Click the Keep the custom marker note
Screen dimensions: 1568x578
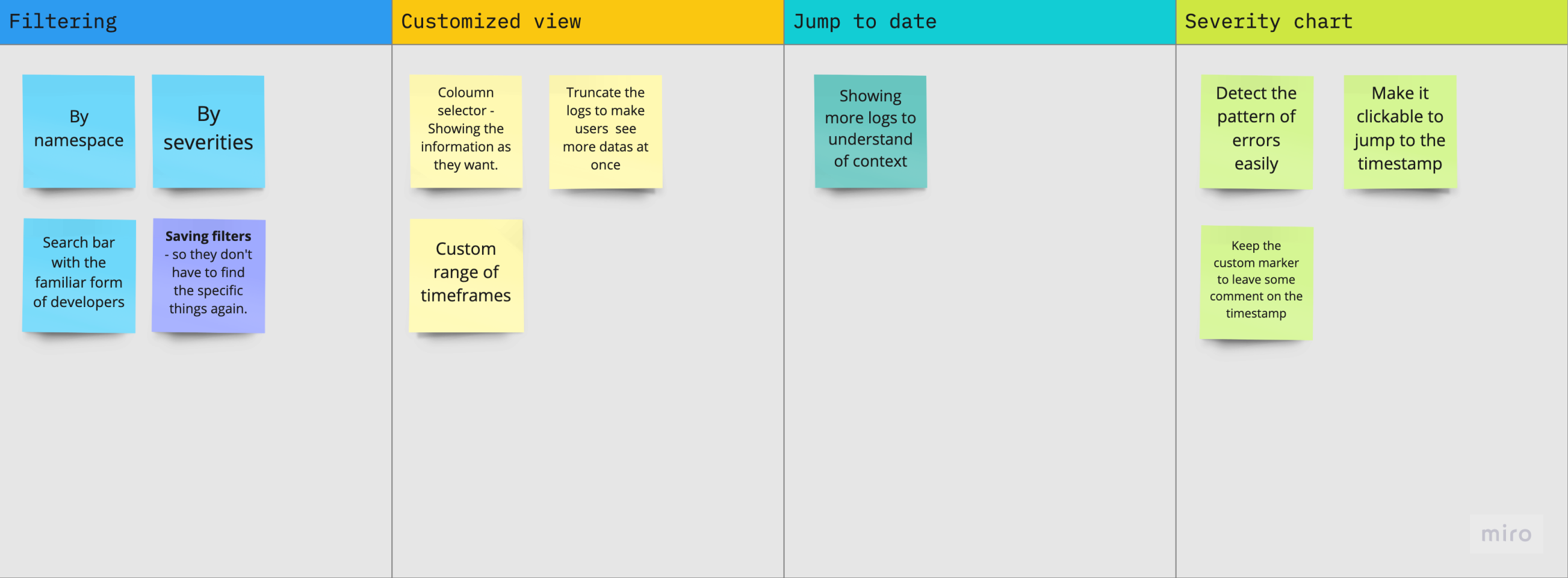[1256, 281]
